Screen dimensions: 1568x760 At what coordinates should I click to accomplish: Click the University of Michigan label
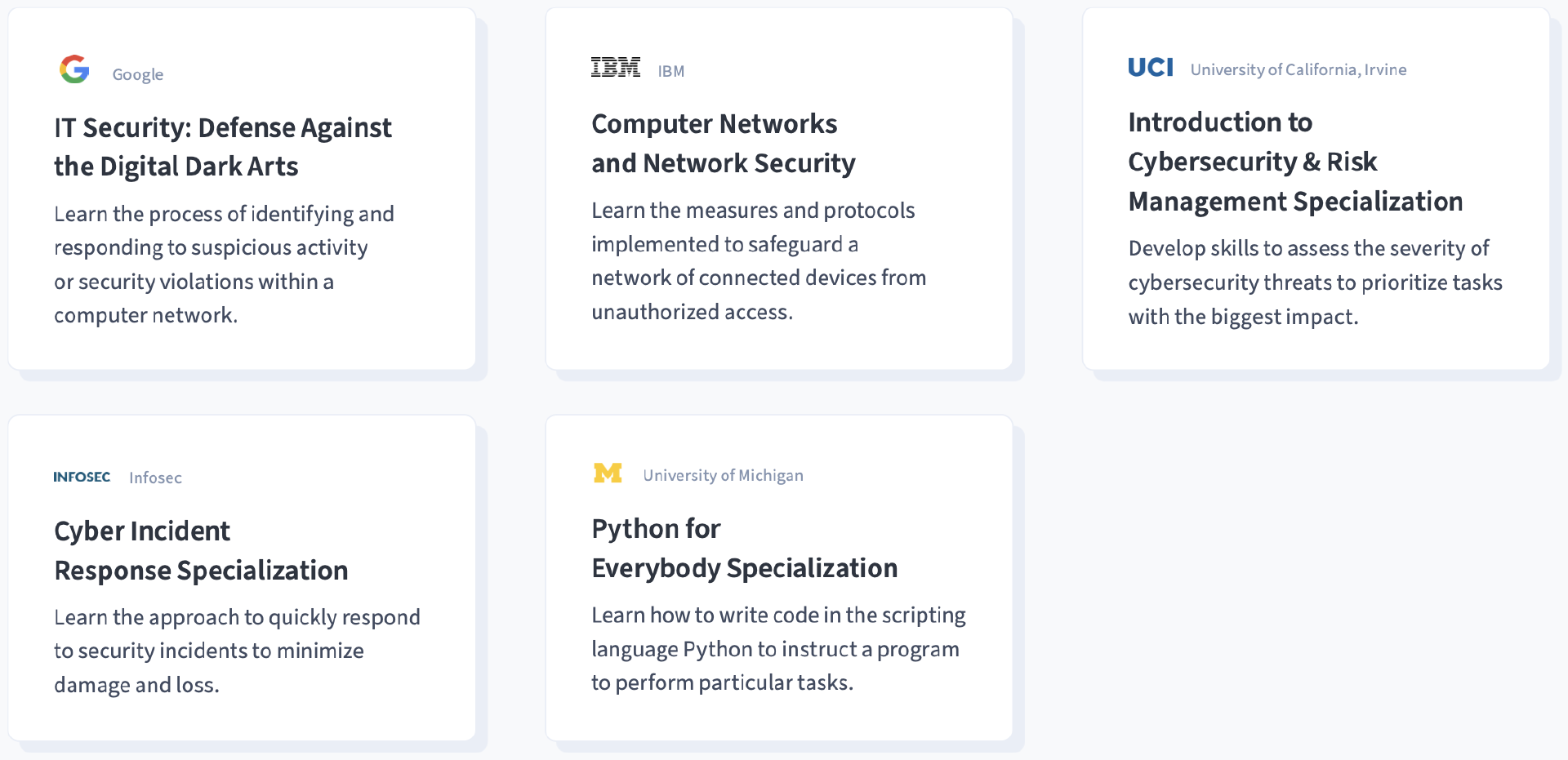tap(723, 475)
